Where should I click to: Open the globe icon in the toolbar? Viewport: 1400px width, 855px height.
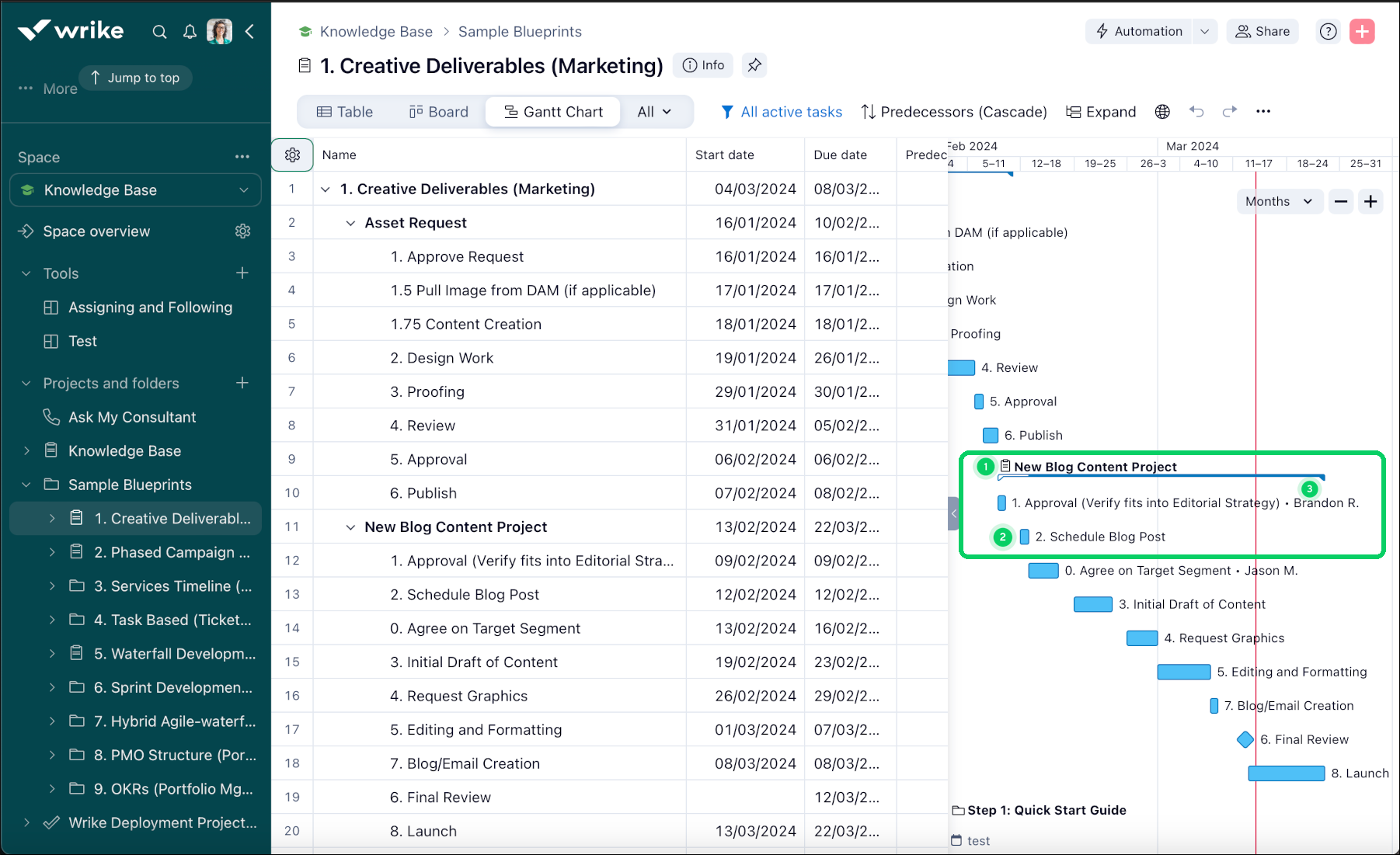(x=1162, y=112)
